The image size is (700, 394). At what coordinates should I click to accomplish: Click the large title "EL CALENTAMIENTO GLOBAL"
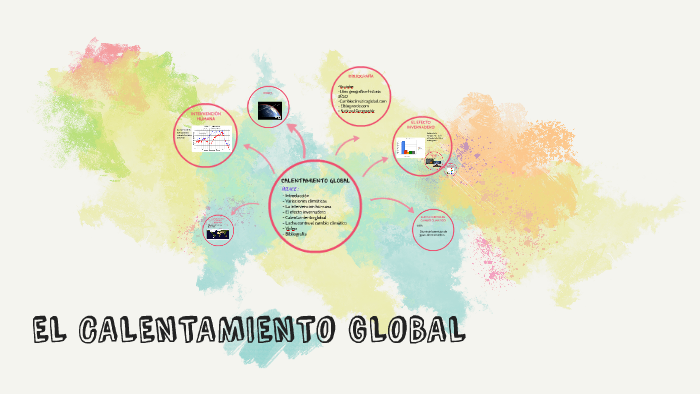pyautogui.click(x=250, y=330)
